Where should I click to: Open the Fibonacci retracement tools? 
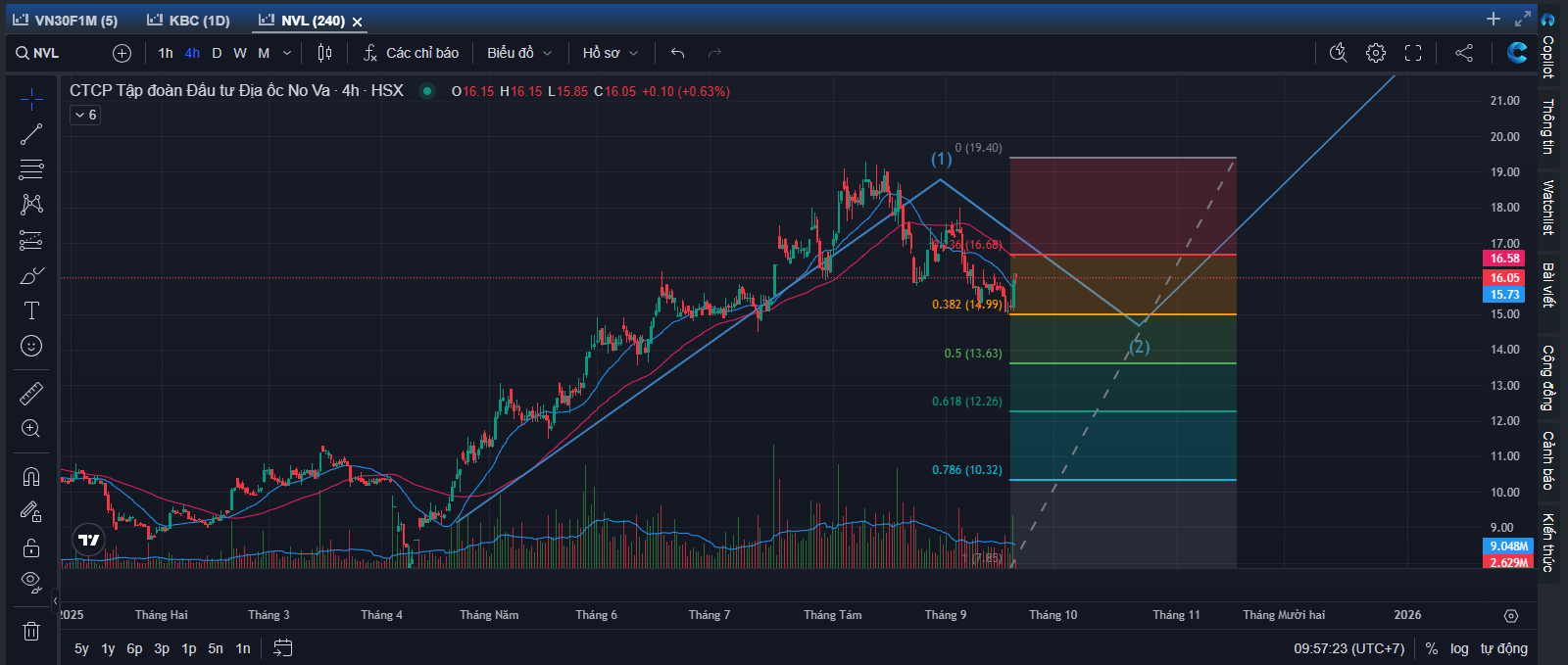[31, 169]
